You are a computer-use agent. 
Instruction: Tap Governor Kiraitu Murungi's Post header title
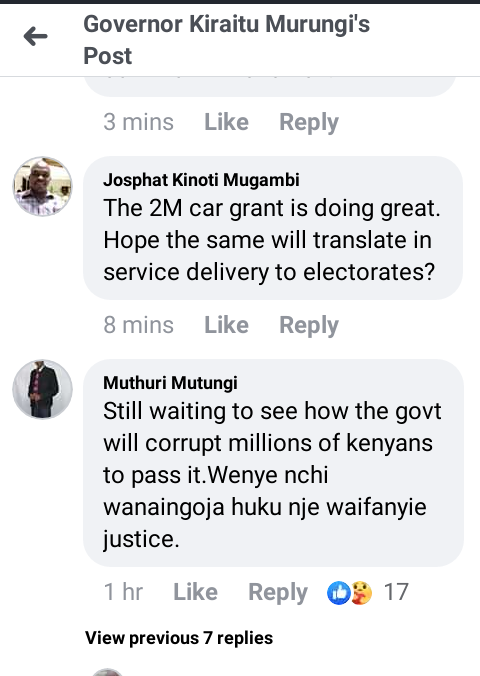(x=226, y=40)
